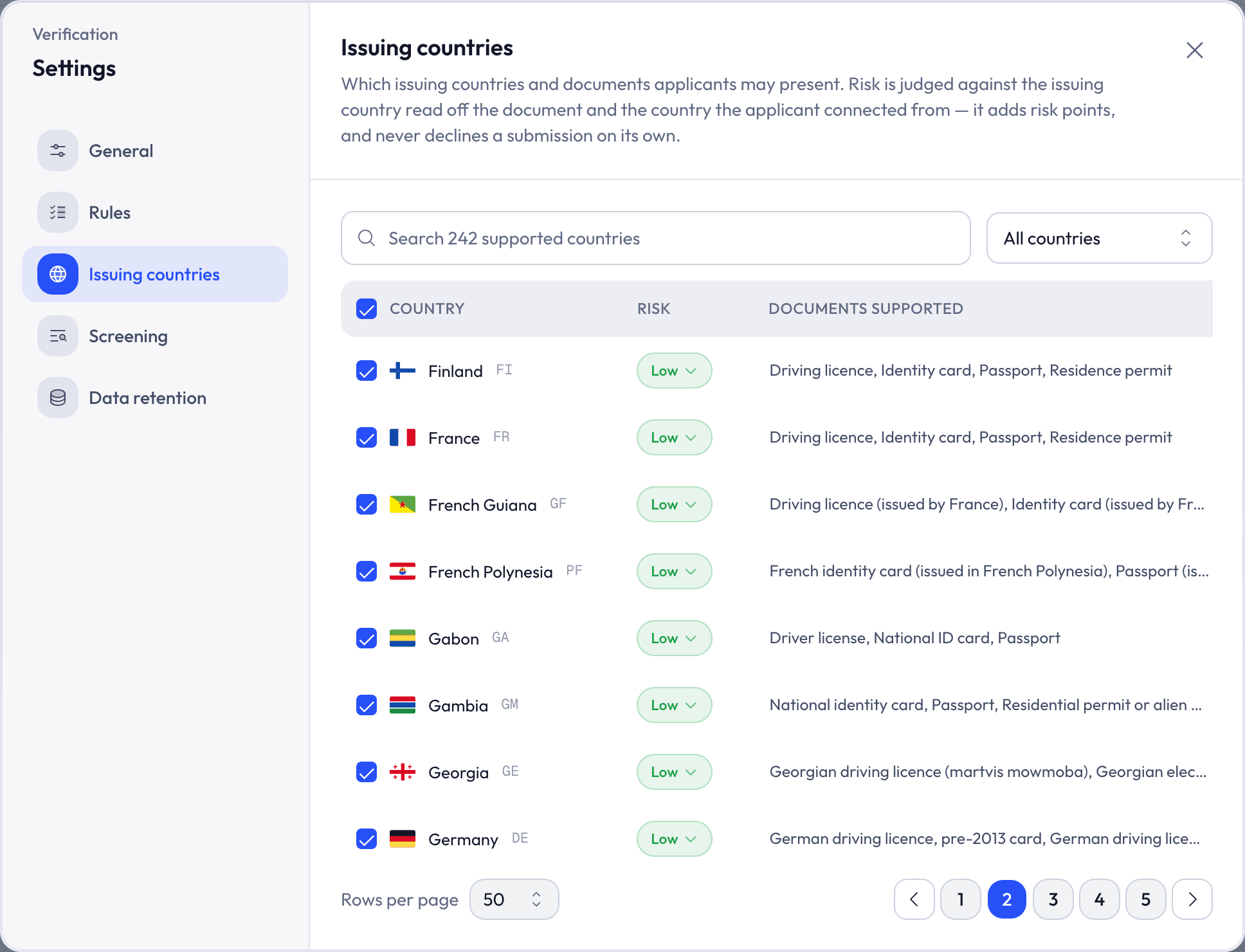
Task: Uncheck the French Guiana row checkbox
Action: tap(367, 504)
